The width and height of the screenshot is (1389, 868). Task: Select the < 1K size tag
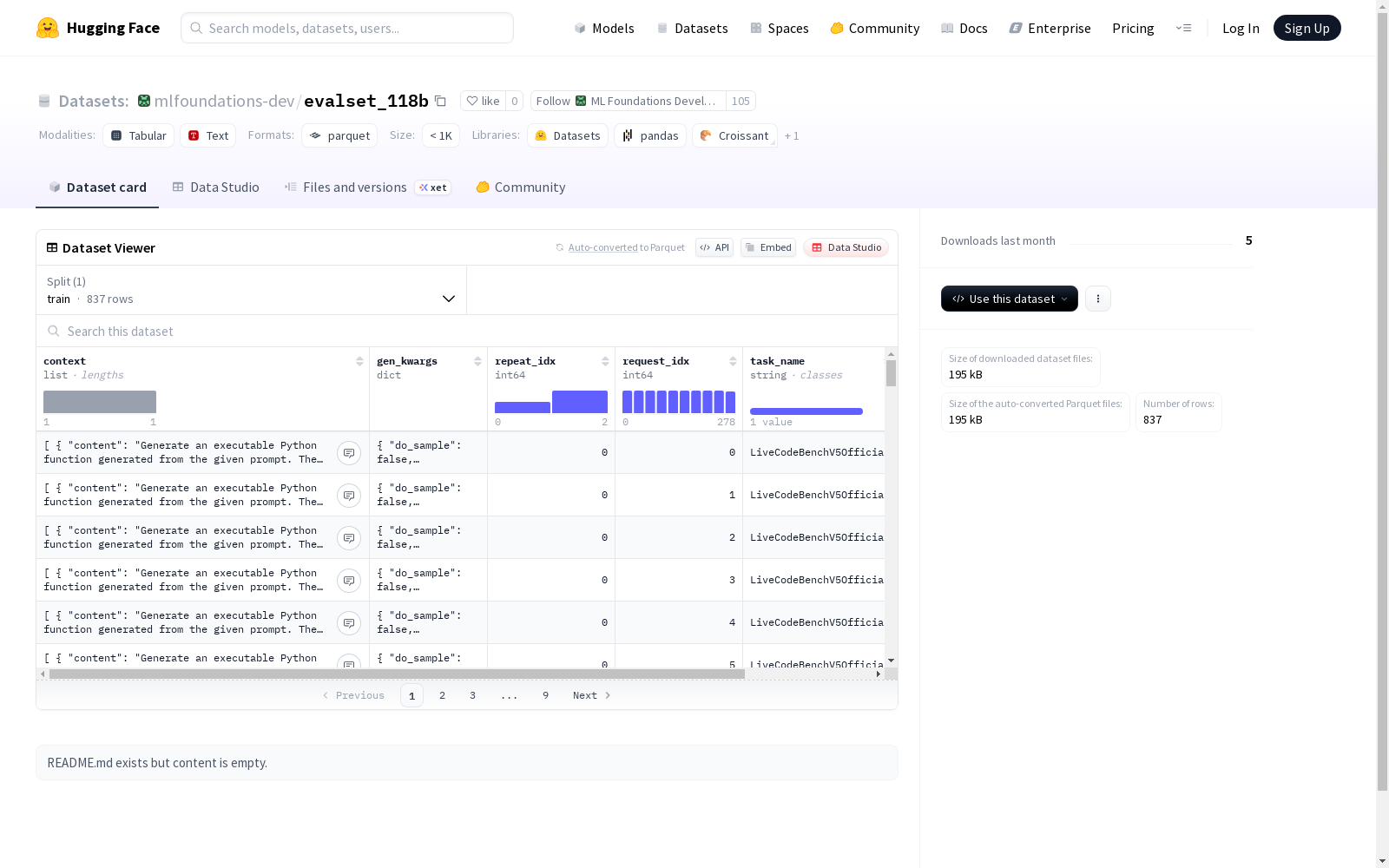[x=441, y=135]
